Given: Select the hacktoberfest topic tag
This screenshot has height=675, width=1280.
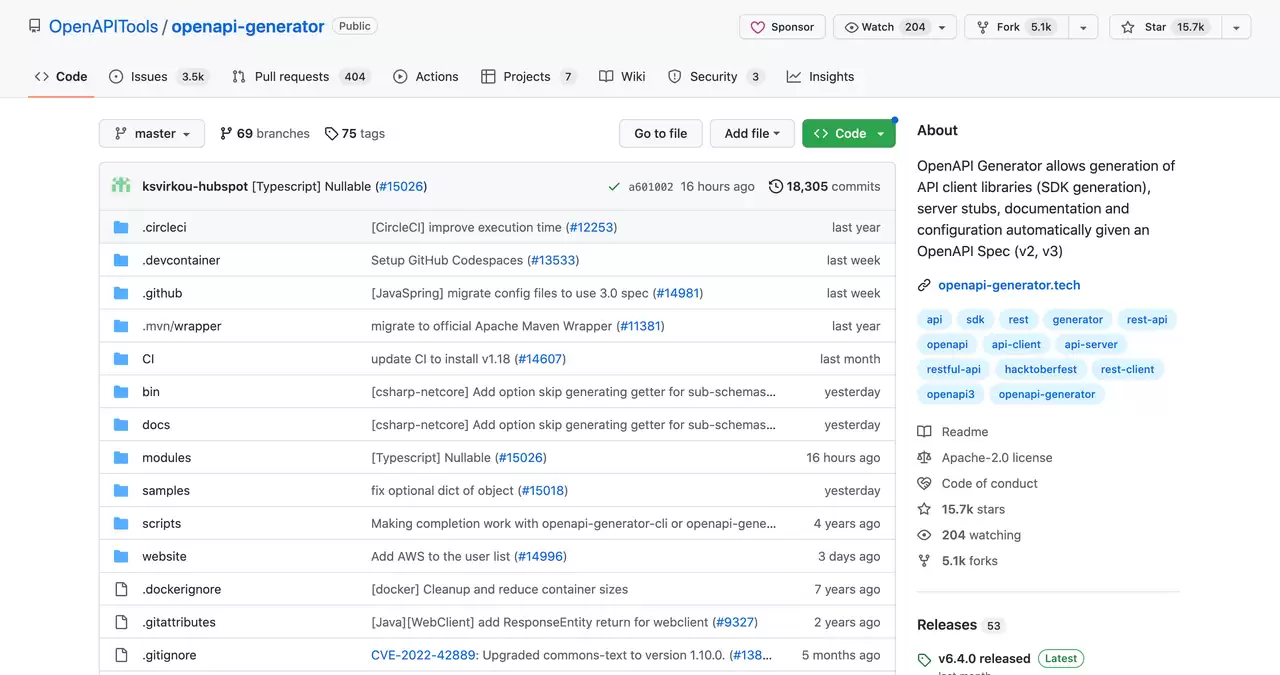Looking at the screenshot, I should pyautogui.click(x=1041, y=369).
